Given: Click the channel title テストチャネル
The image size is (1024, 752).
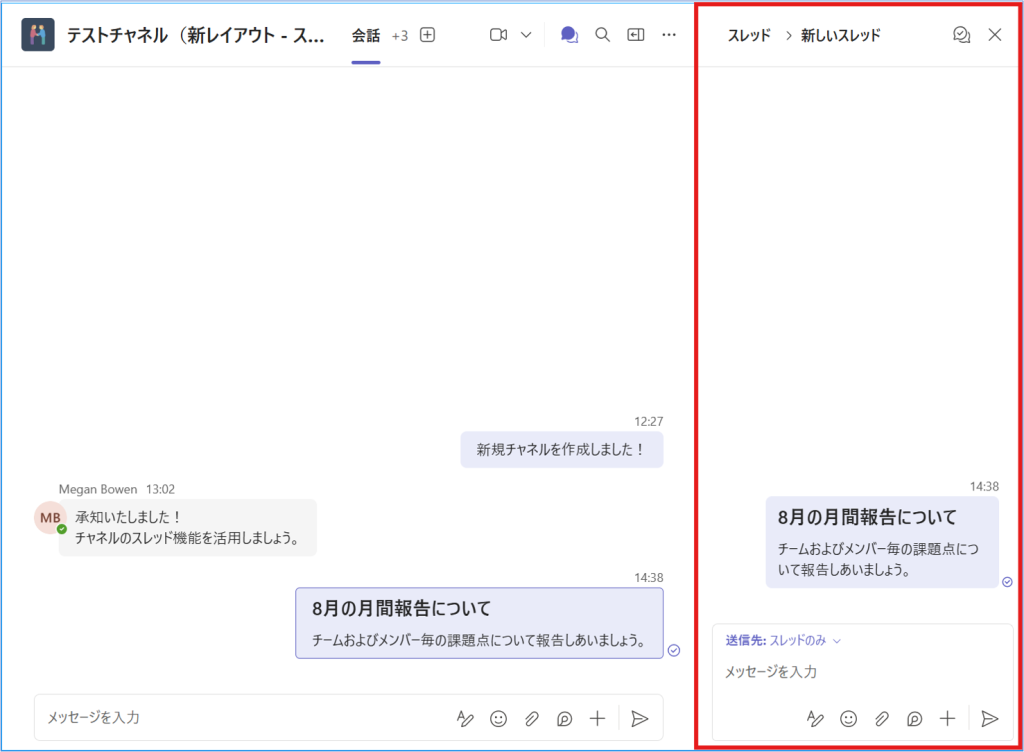Looking at the screenshot, I should coord(195,35).
